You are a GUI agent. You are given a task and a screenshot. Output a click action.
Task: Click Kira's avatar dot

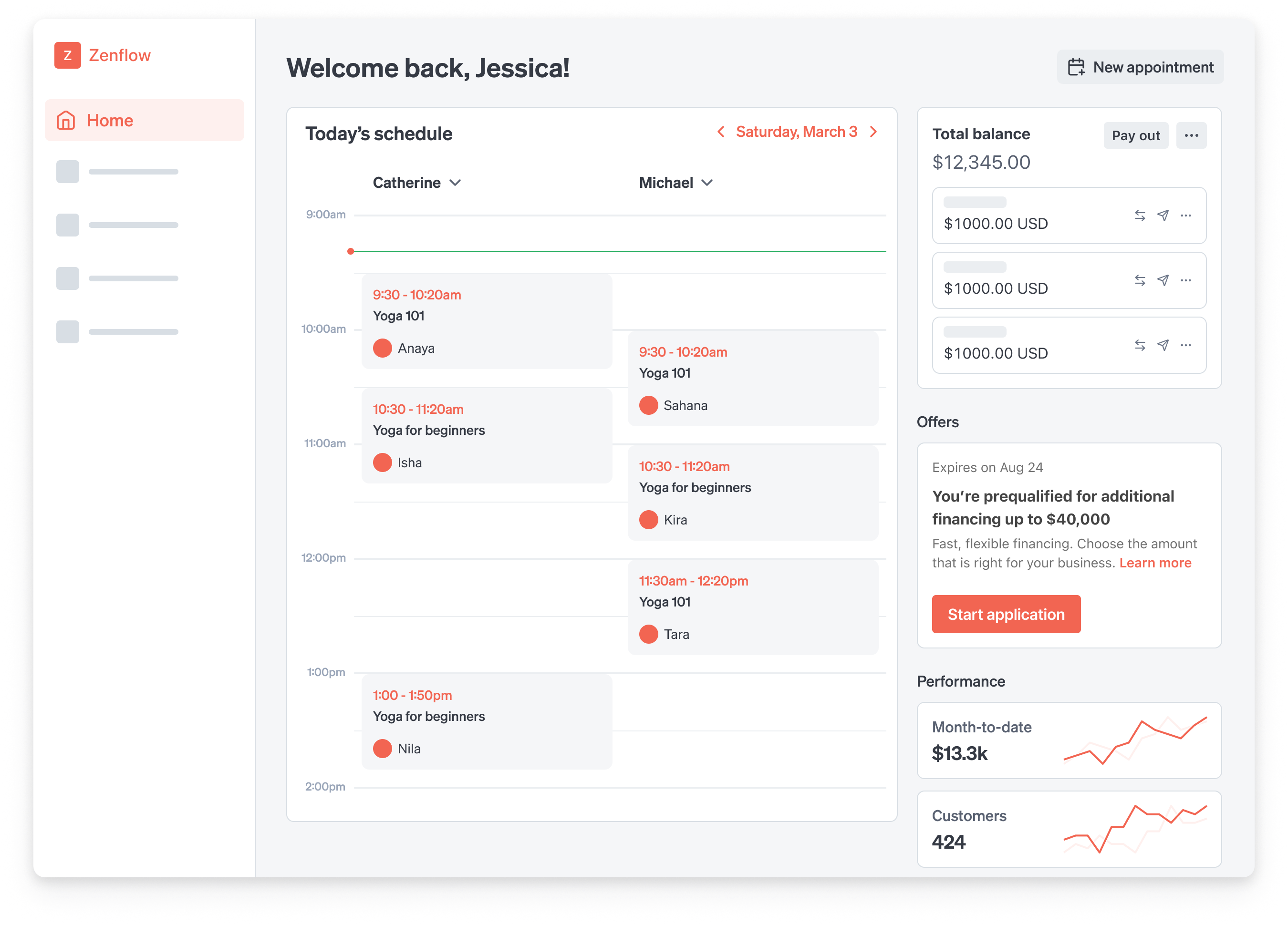(648, 520)
